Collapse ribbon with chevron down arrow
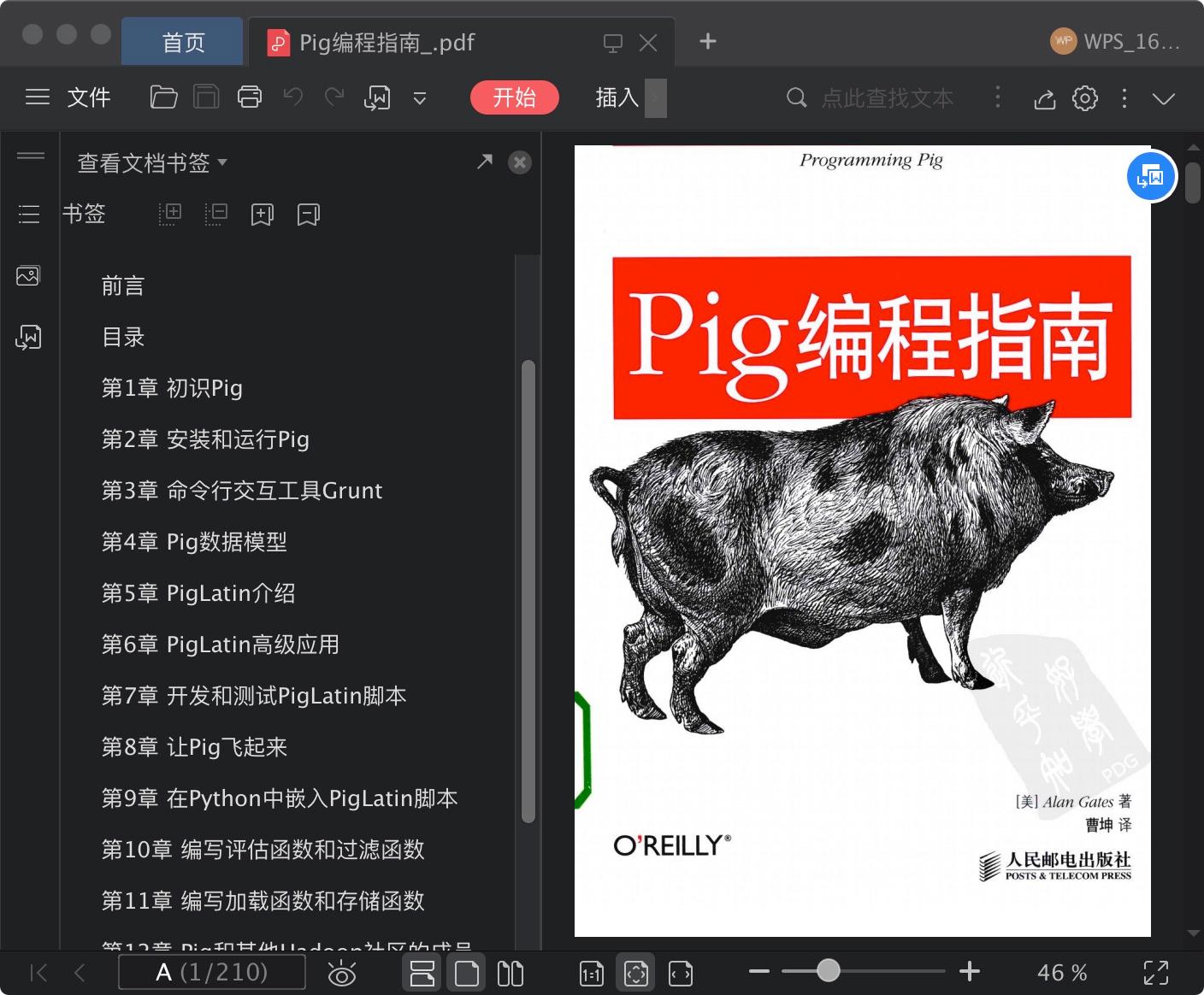This screenshot has height=995, width=1204. click(1164, 98)
